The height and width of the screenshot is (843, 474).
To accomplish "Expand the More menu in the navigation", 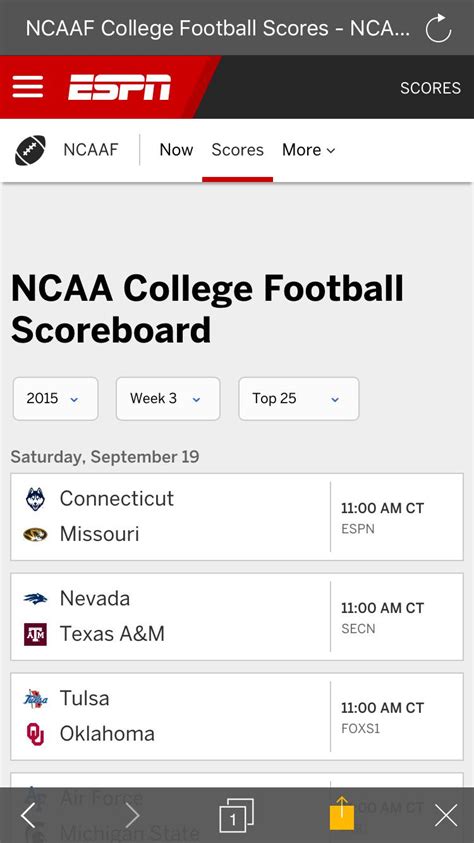I will click(308, 150).
